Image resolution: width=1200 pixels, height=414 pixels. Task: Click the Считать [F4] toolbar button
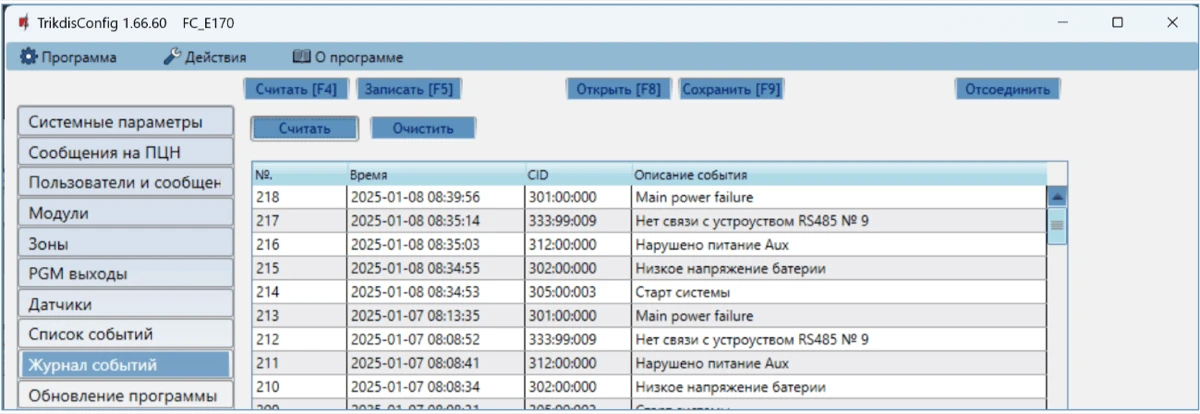[x=295, y=89]
